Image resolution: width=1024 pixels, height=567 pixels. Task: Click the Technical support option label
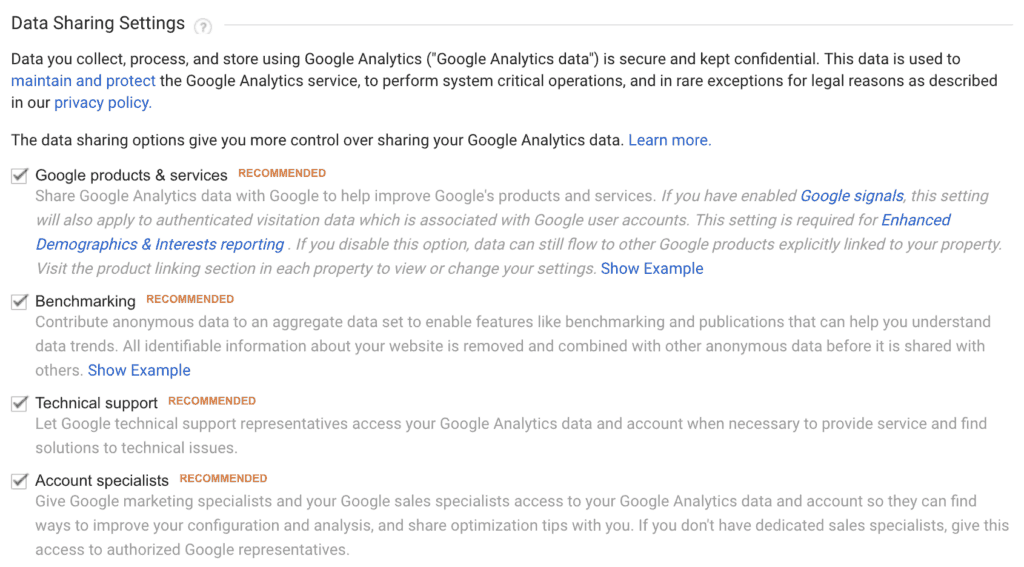click(97, 403)
